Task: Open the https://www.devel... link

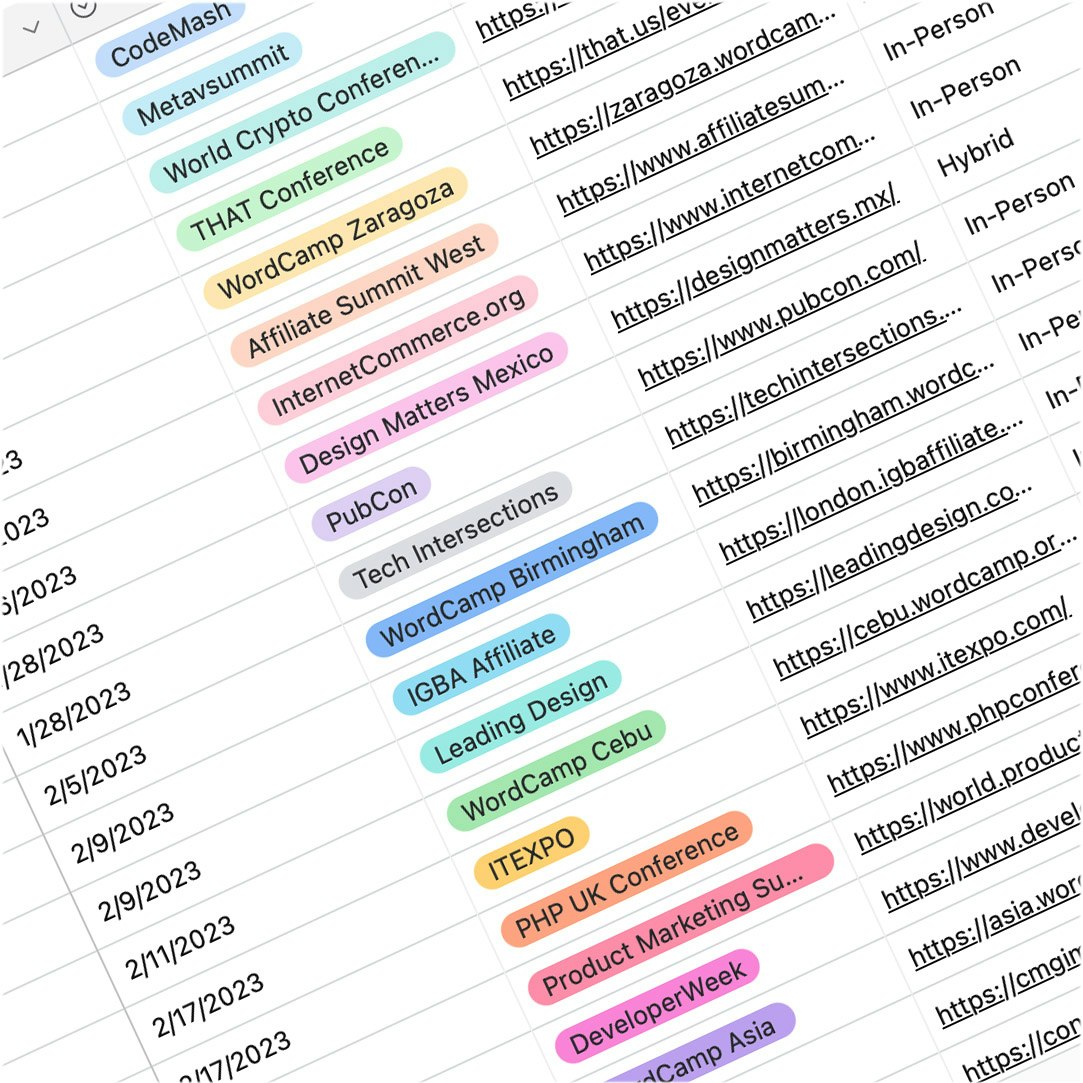Action: tap(981, 854)
